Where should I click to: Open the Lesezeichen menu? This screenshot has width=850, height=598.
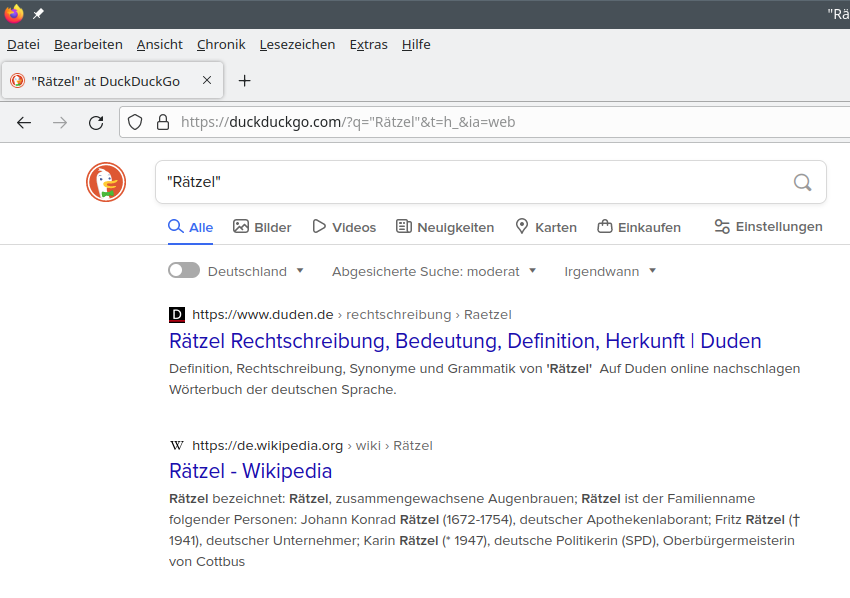297,44
